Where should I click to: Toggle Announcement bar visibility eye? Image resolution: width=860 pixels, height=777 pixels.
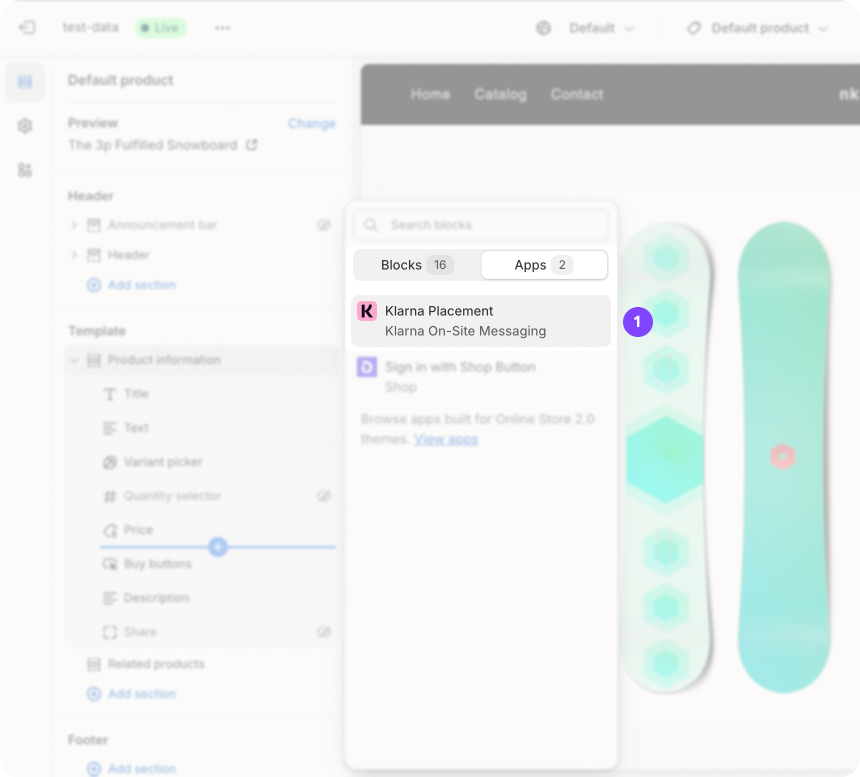(x=324, y=225)
